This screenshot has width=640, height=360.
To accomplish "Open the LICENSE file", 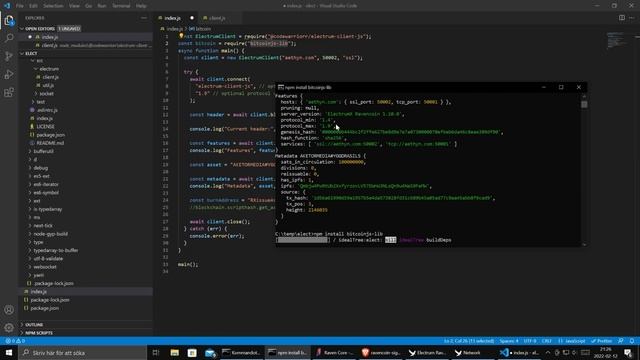I will (45, 127).
